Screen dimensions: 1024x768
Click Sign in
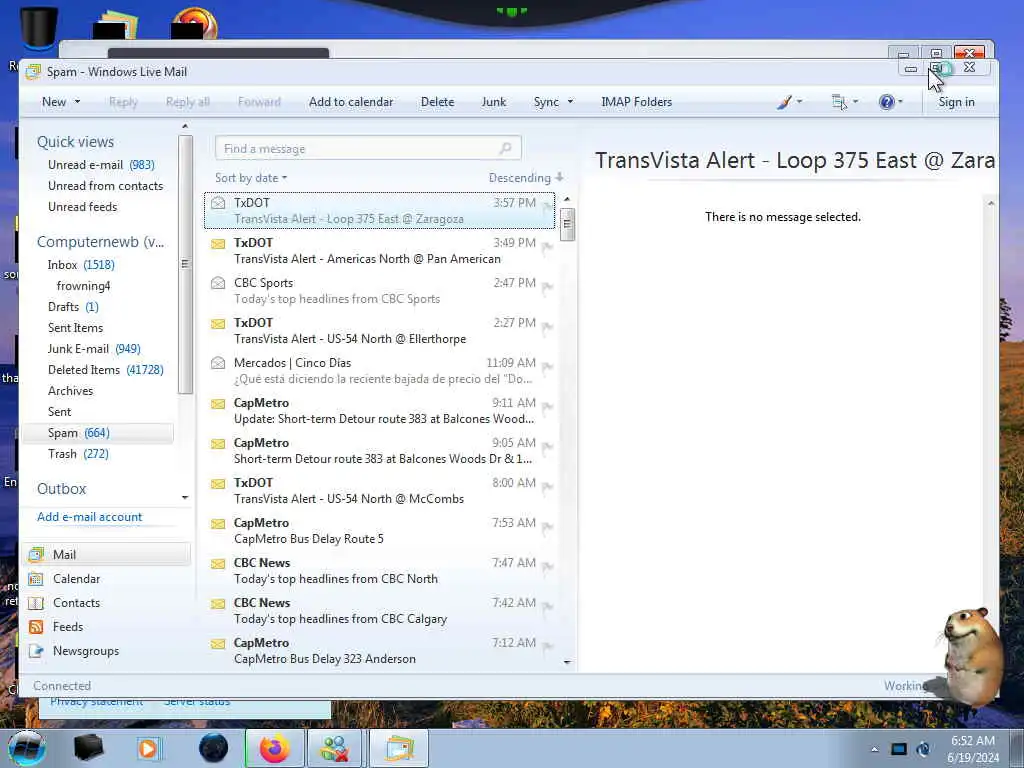(x=956, y=102)
